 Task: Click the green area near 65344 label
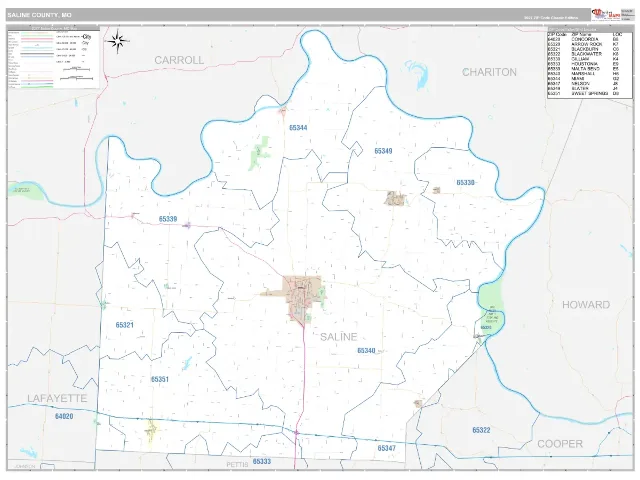click(x=260, y=152)
